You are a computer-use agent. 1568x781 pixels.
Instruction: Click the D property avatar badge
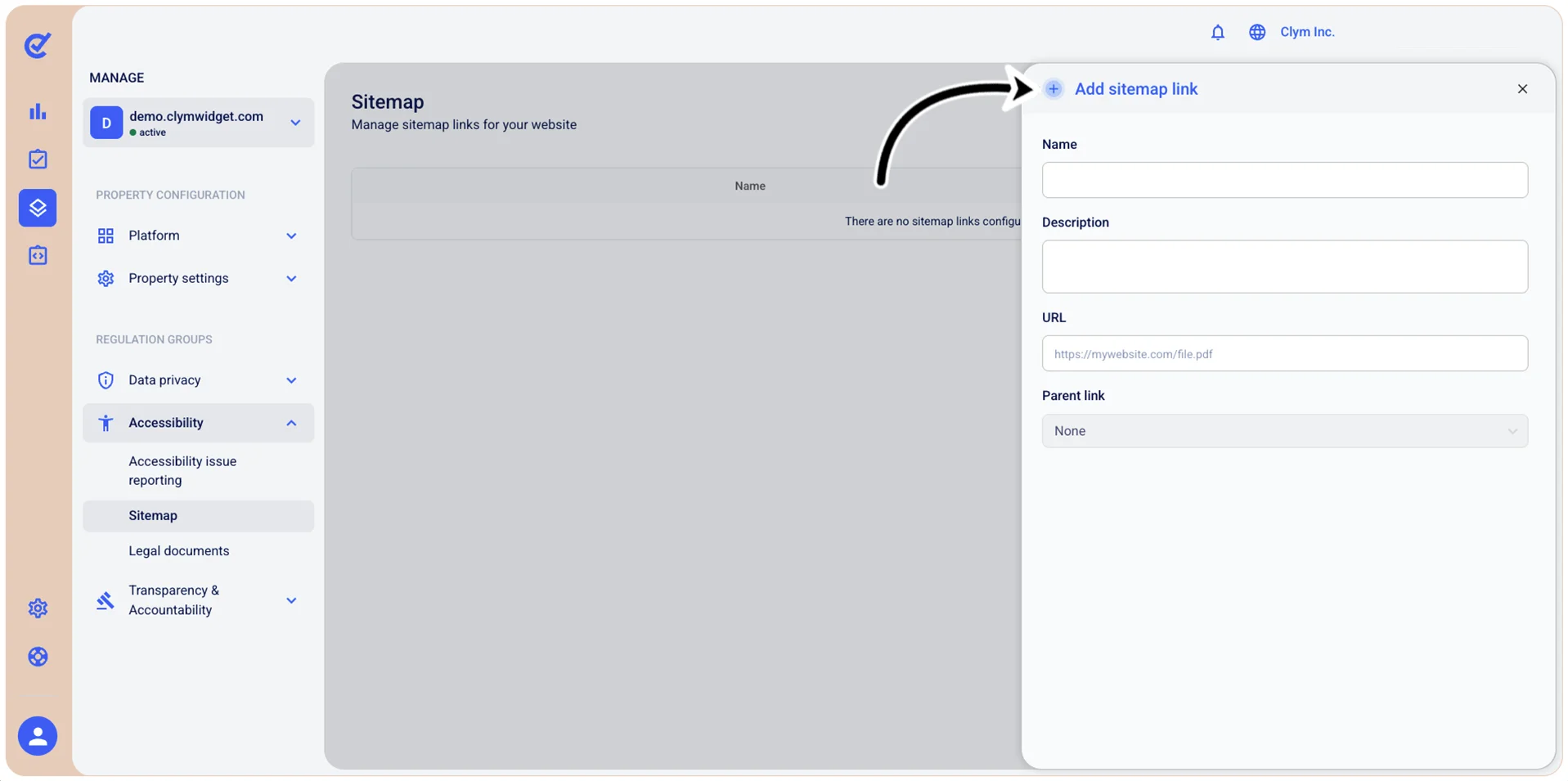pos(106,123)
